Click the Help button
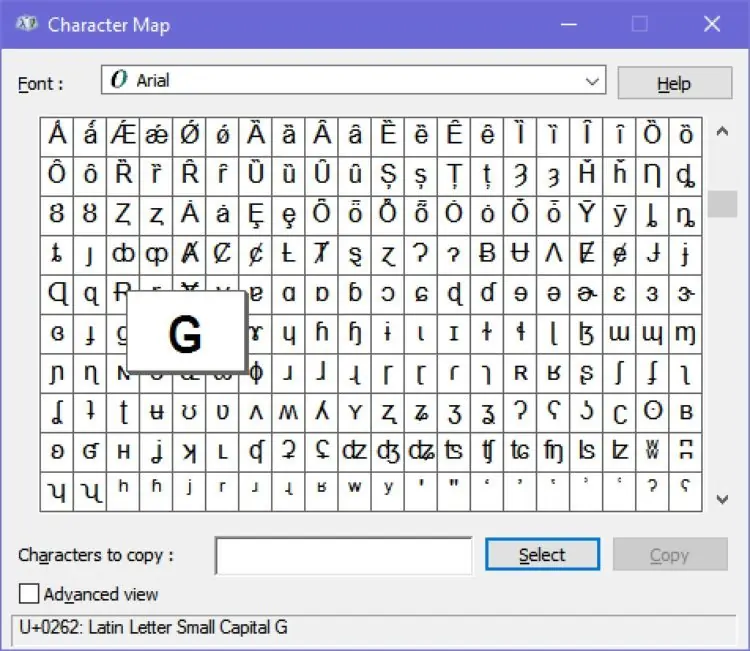The height and width of the screenshot is (651, 750). (x=674, y=83)
